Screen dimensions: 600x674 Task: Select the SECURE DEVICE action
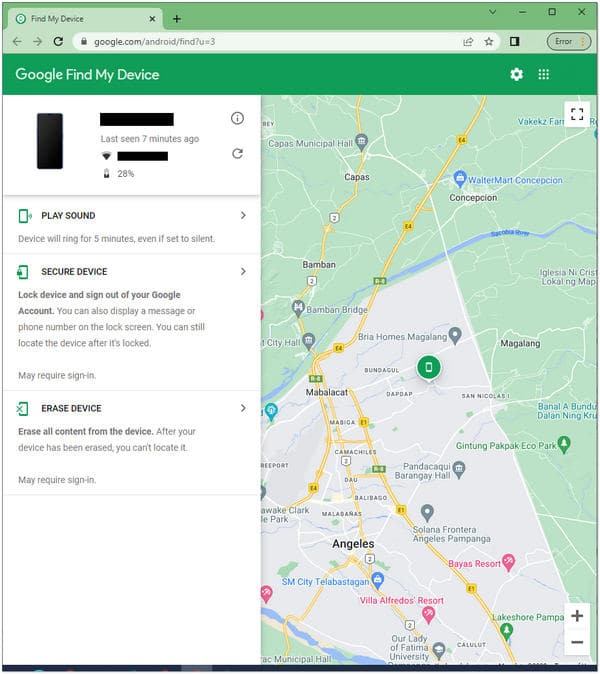point(74,272)
